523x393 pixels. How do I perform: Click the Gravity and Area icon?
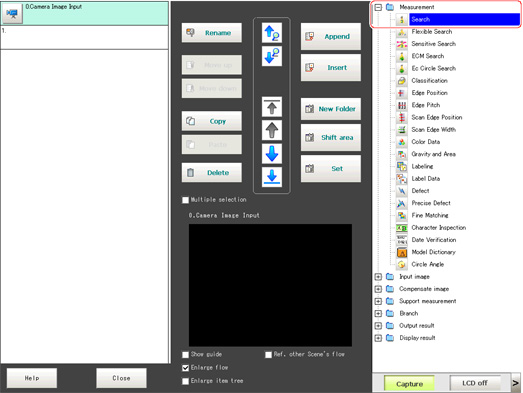pyautogui.click(x=402, y=154)
